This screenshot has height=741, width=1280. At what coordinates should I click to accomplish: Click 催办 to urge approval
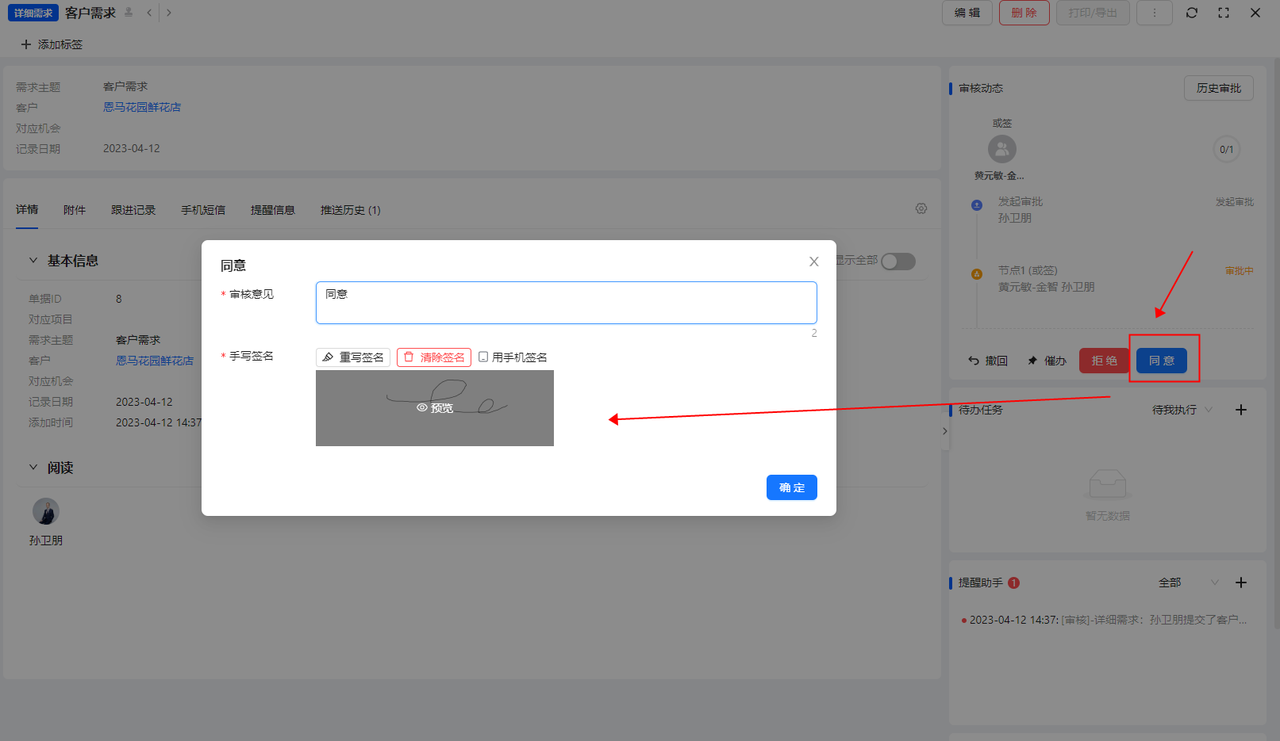(1046, 361)
